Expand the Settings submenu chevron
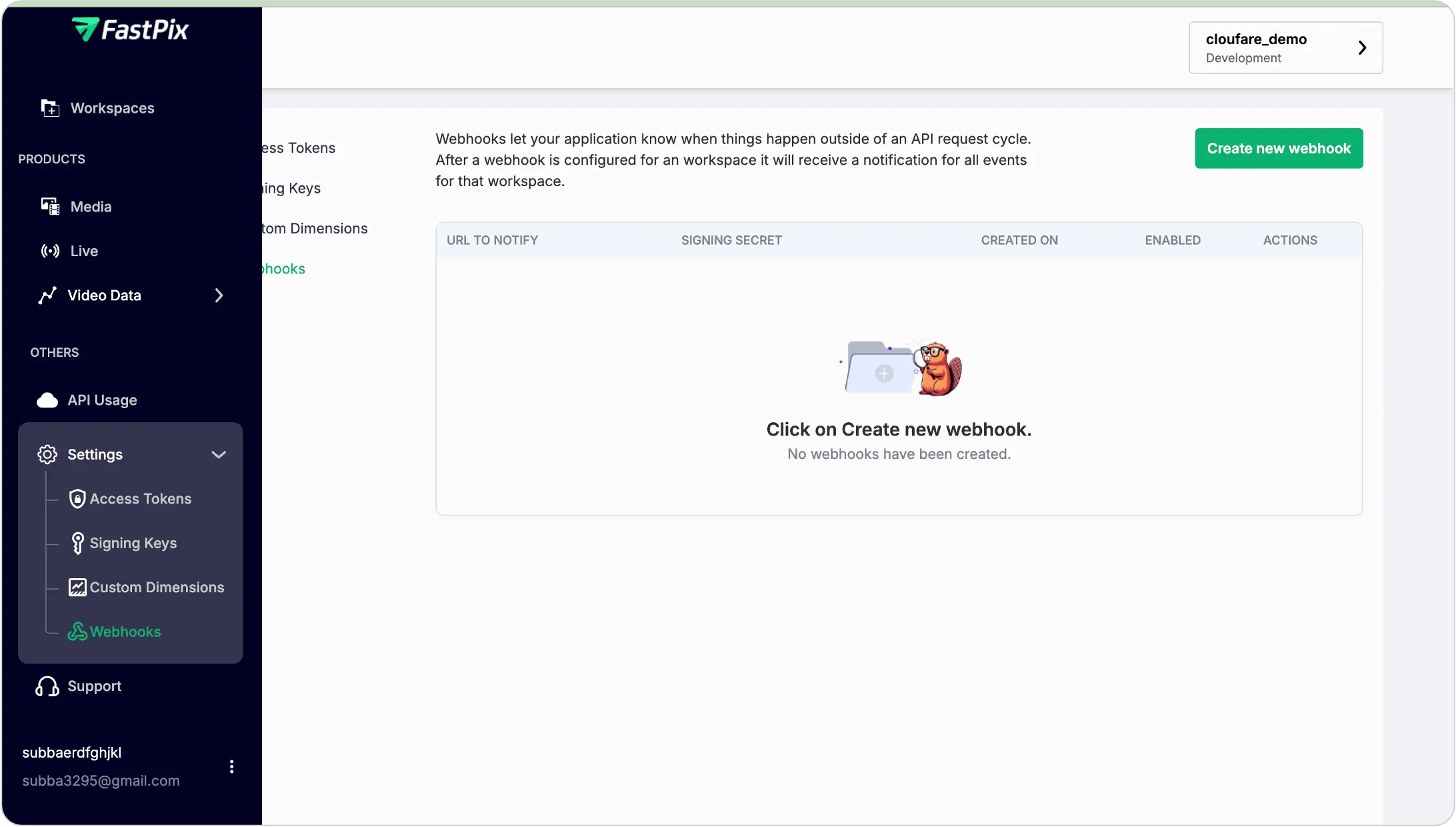The image size is (1456, 827). 218,454
